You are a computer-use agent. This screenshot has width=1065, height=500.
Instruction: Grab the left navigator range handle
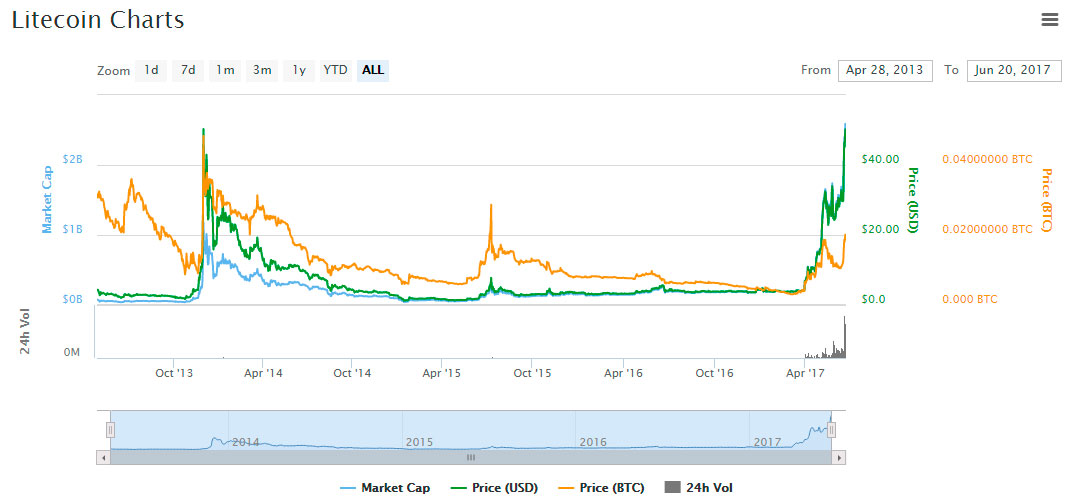[x=110, y=429]
